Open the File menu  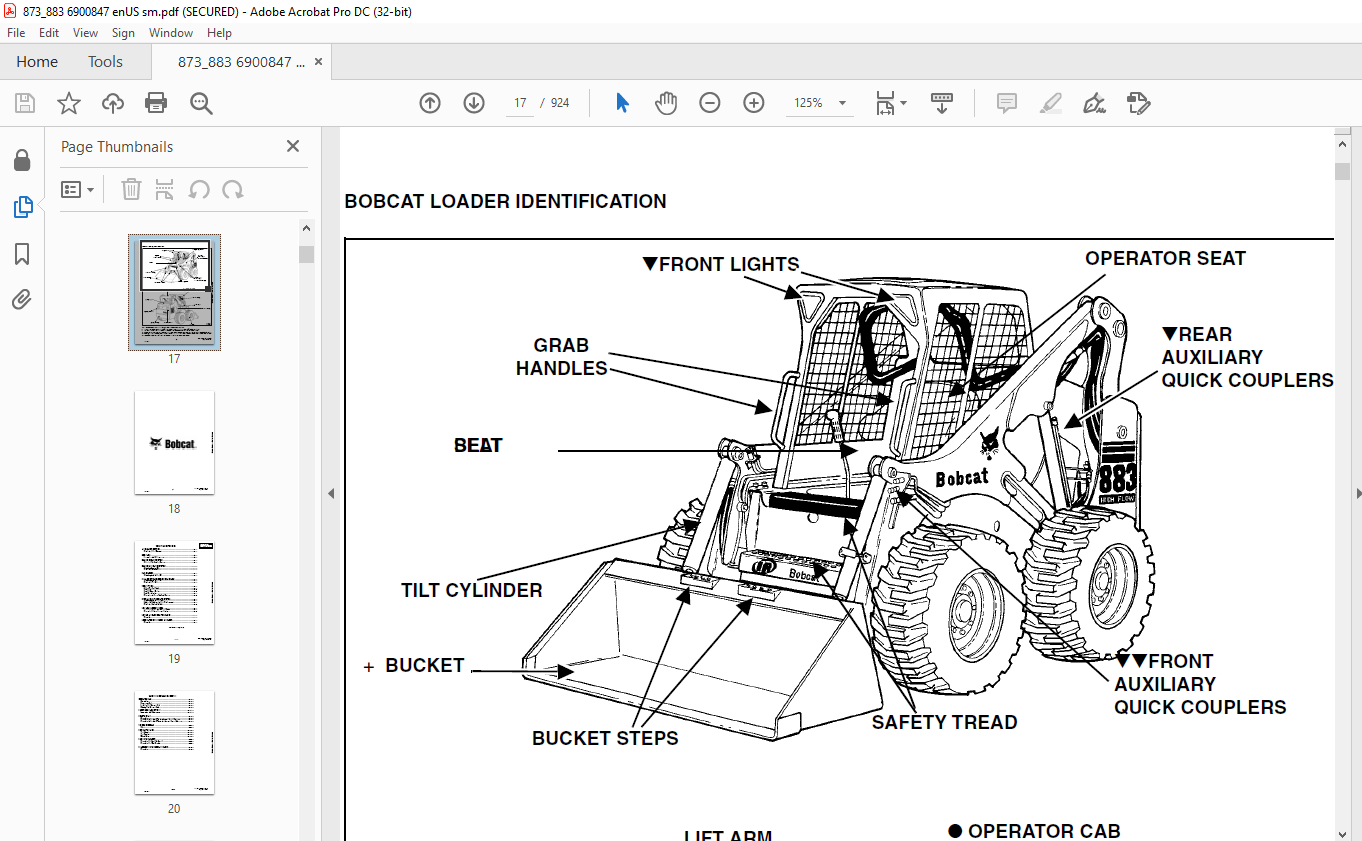[16, 33]
